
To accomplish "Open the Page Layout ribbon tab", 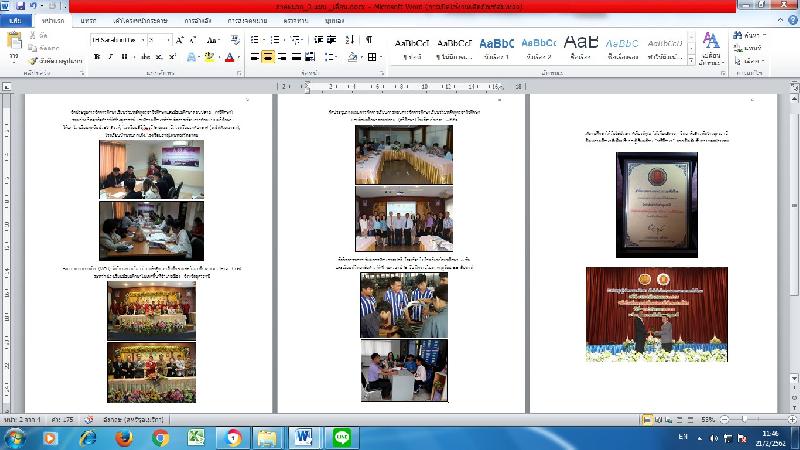I will 140,20.
